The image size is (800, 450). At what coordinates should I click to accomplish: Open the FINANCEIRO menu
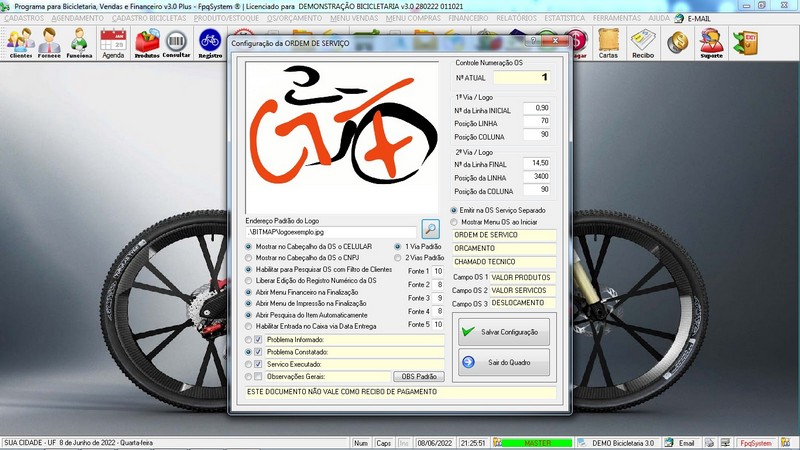[468, 18]
